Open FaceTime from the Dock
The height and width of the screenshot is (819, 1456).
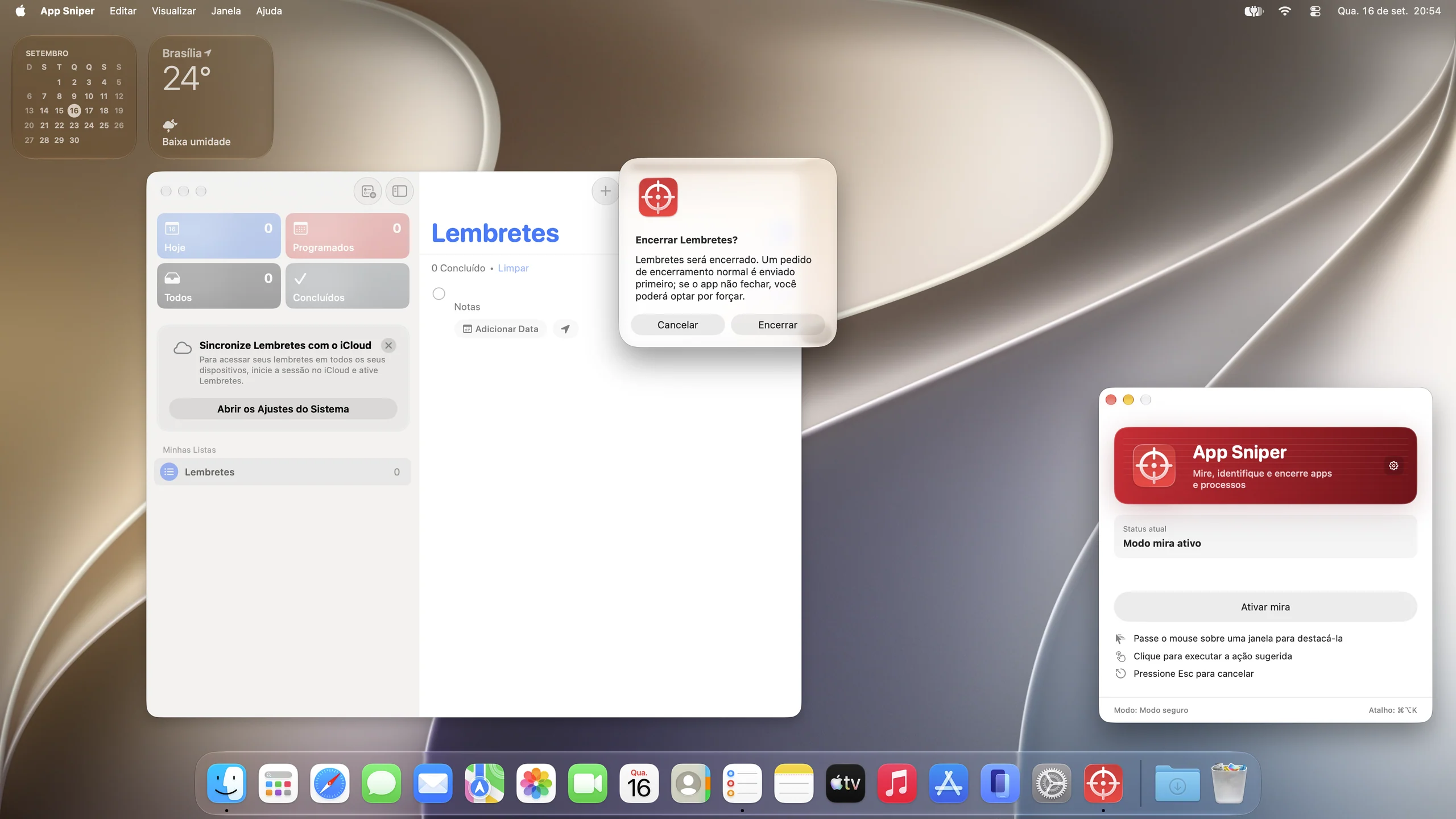pos(588,783)
